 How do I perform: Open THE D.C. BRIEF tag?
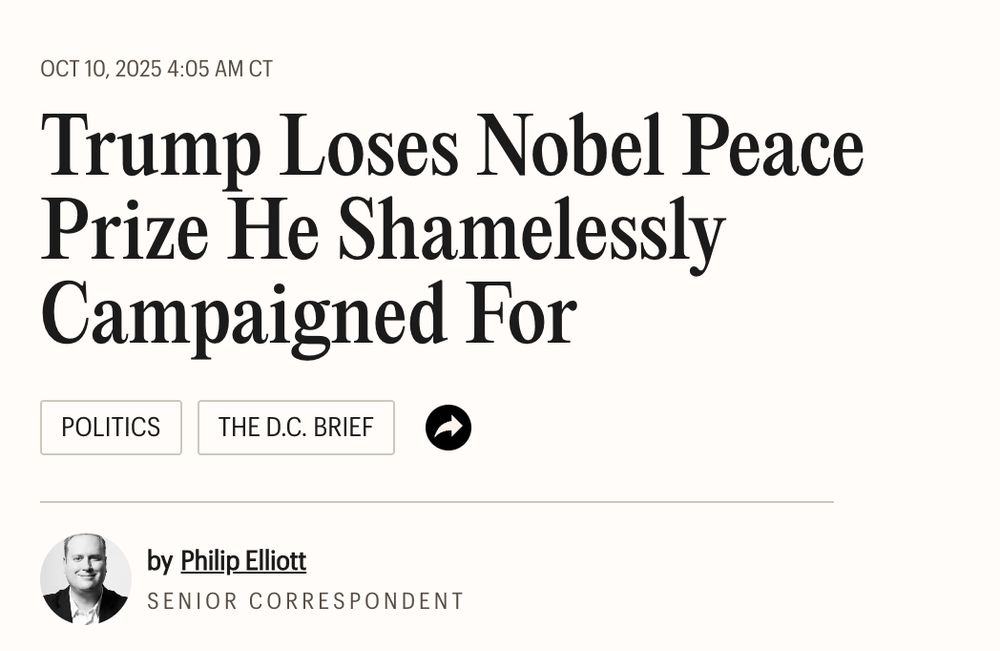point(296,428)
